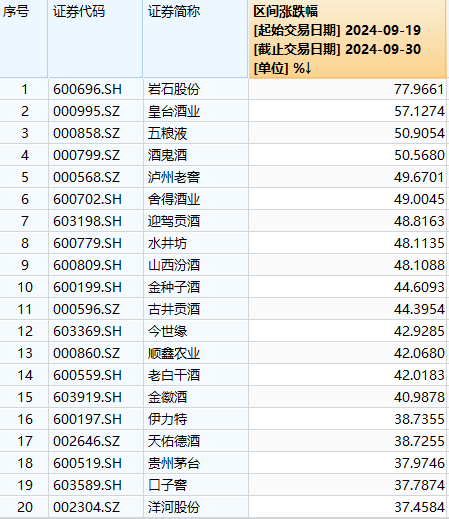Select 水井坊 stock name
Screen dimensions: 449x519
(x=167, y=243)
